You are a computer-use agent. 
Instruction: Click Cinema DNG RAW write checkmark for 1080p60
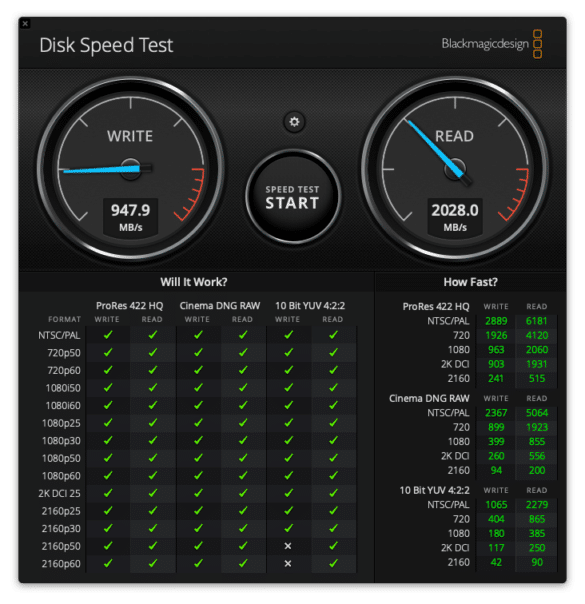[x=198, y=475]
